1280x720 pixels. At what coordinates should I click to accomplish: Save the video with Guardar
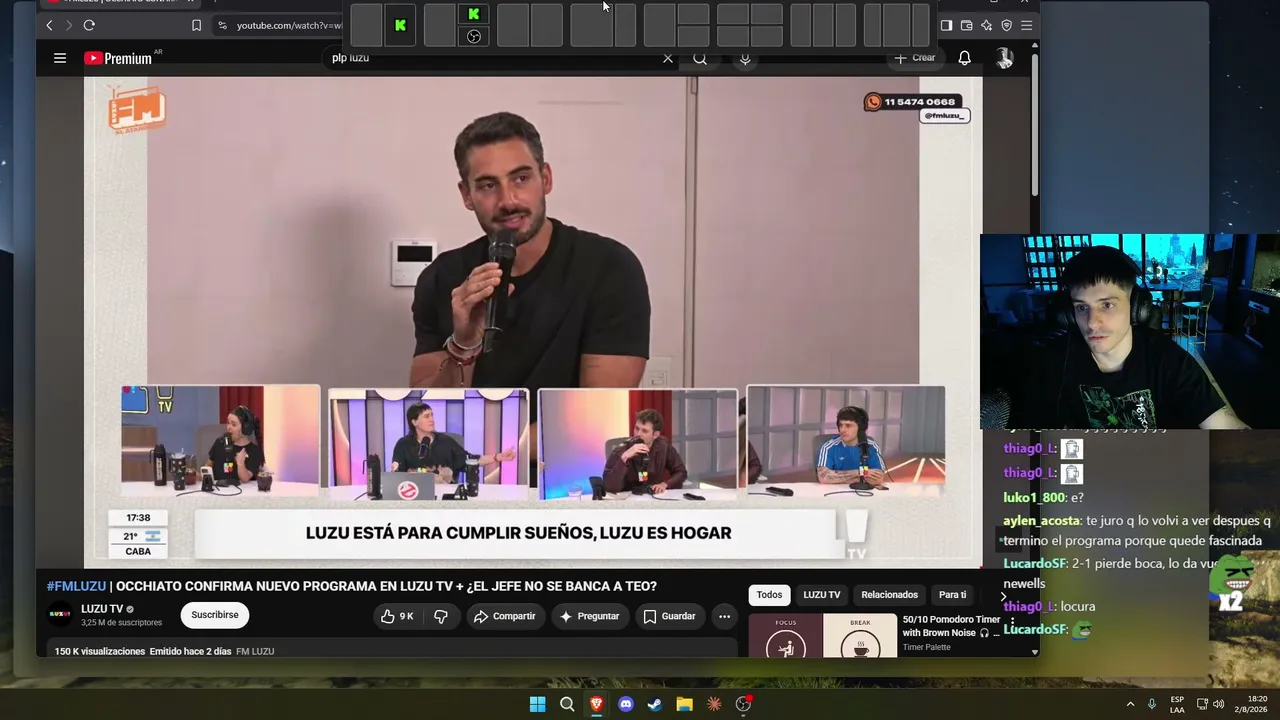669,616
